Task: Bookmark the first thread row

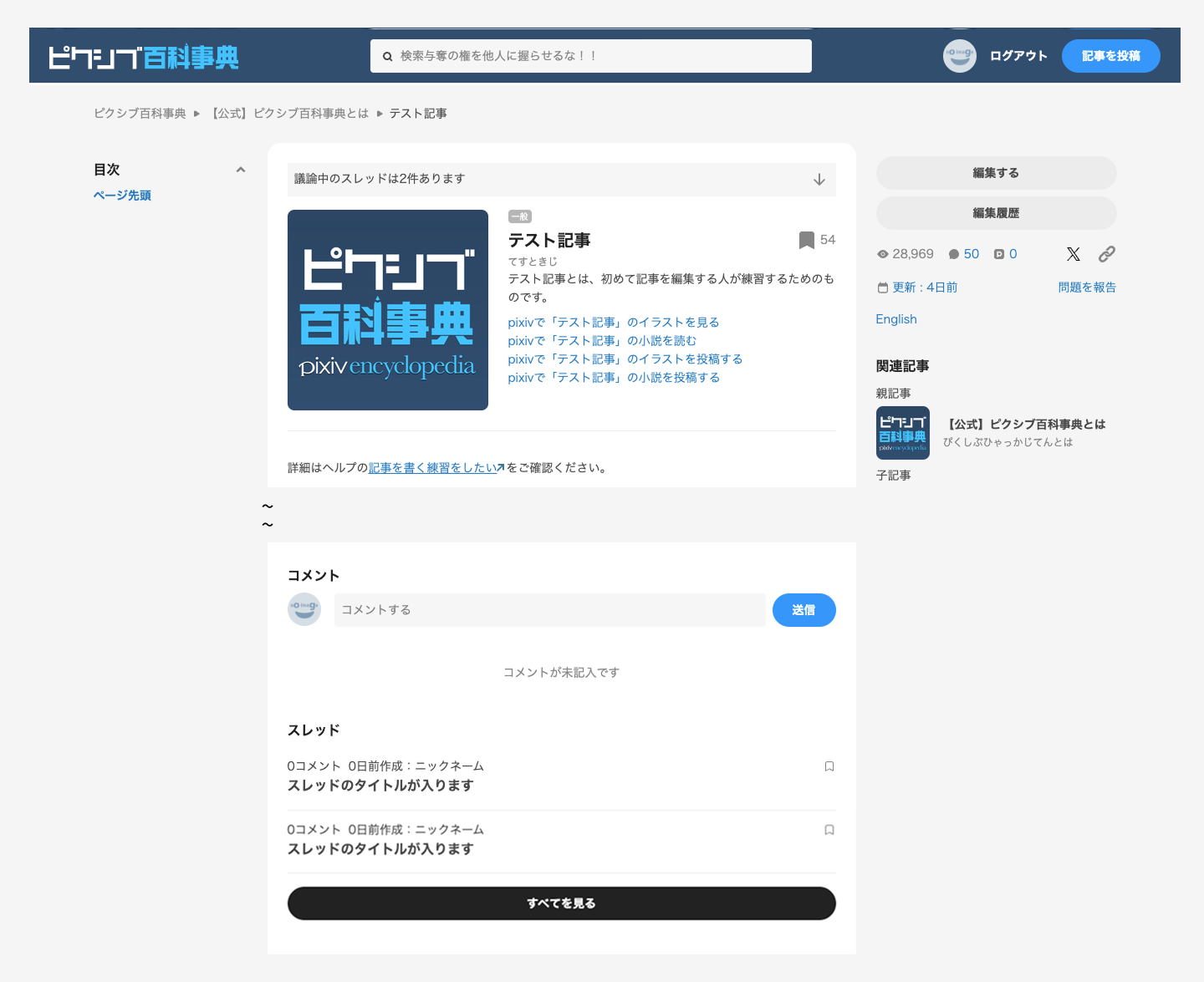Action: [x=829, y=766]
